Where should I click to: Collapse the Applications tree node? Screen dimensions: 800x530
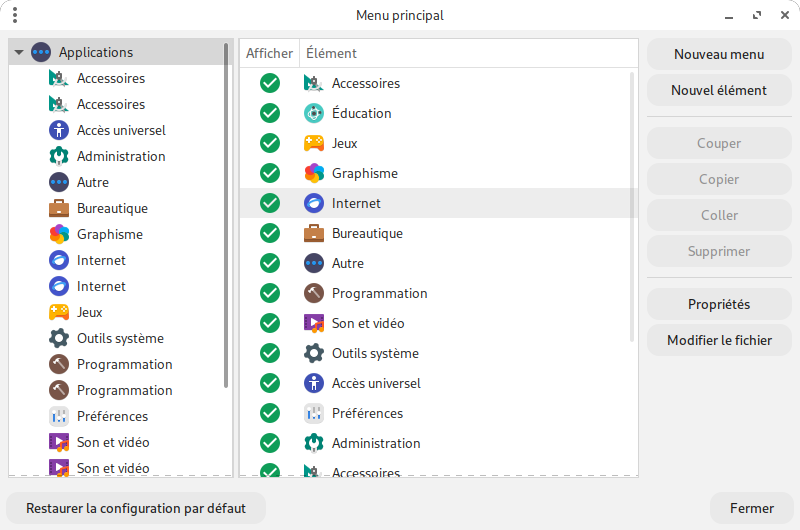coord(19,52)
